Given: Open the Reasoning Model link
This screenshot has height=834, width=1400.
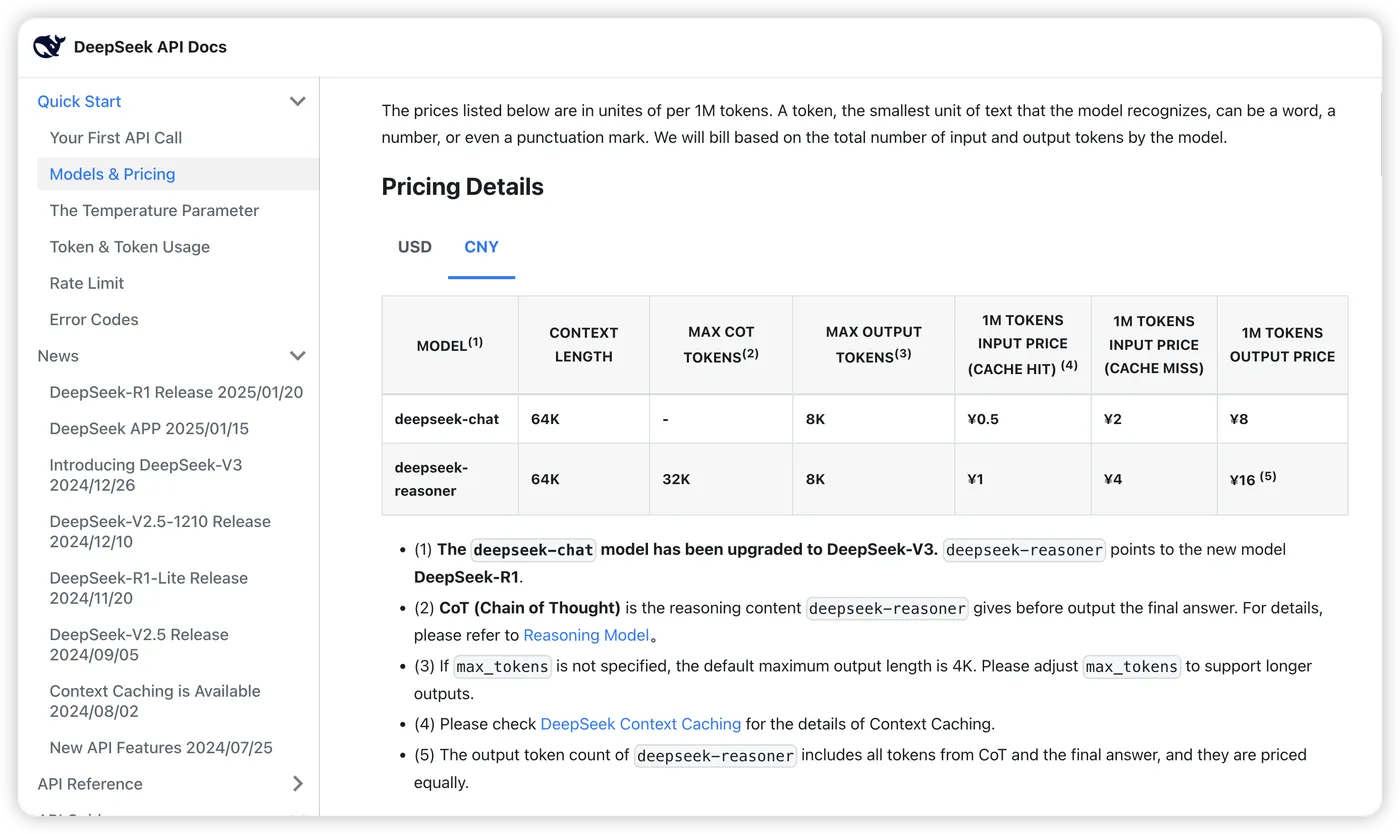Looking at the screenshot, I should (x=586, y=635).
